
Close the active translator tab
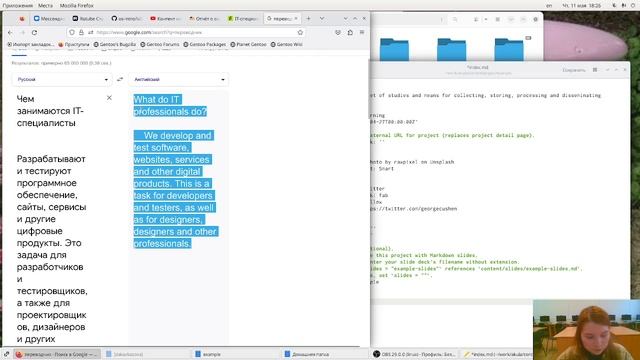[296, 18]
